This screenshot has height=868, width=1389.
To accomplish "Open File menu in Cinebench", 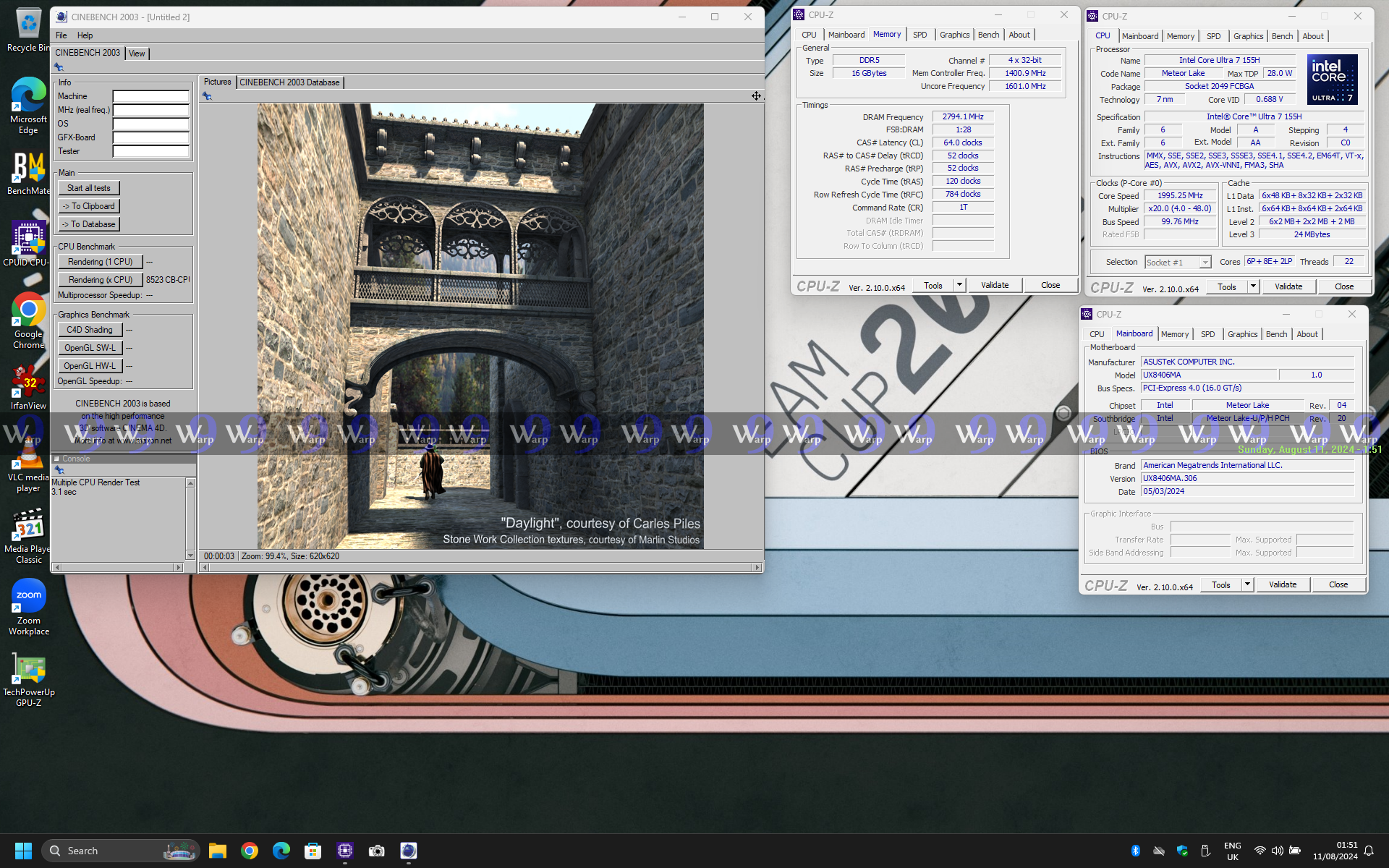I will pyautogui.click(x=61, y=35).
